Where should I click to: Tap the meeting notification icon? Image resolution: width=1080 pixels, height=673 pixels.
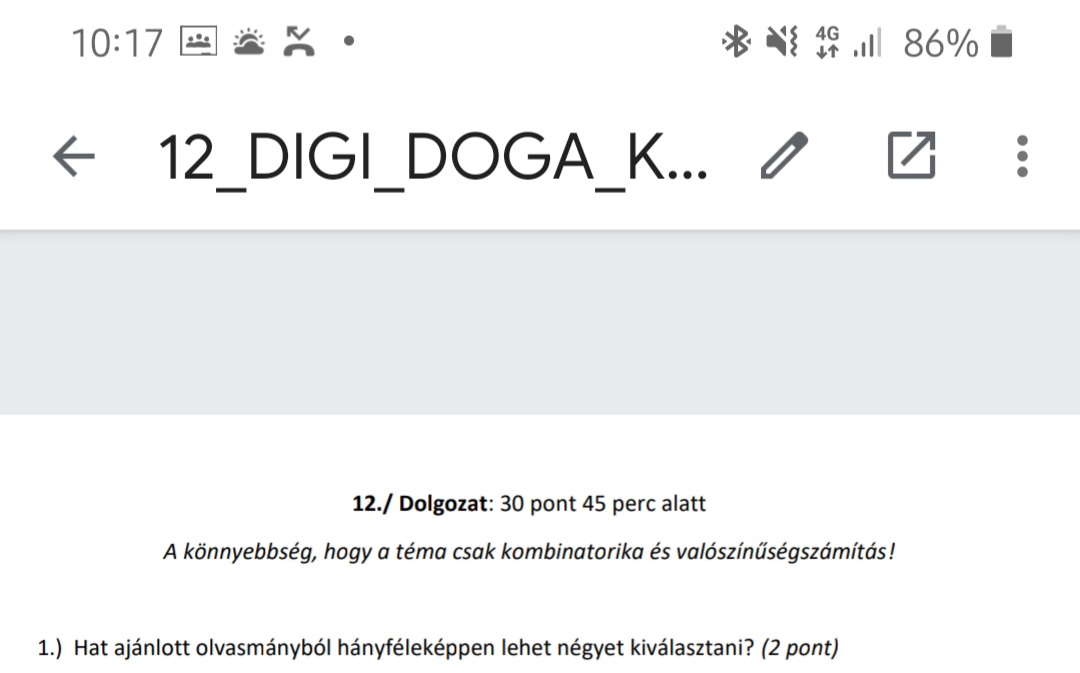coord(198,41)
